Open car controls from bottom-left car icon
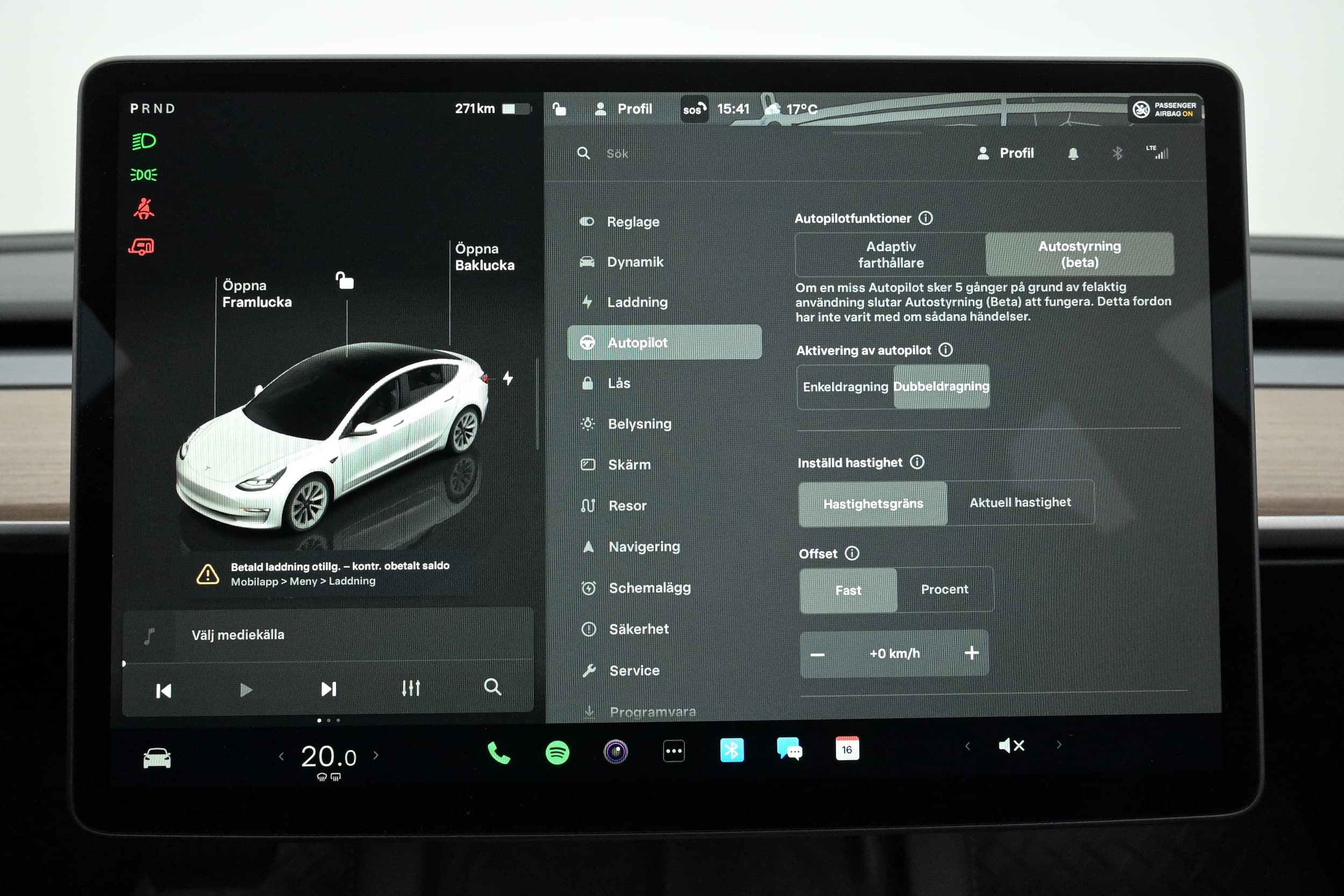1344x896 pixels. (x=156, y=758)
